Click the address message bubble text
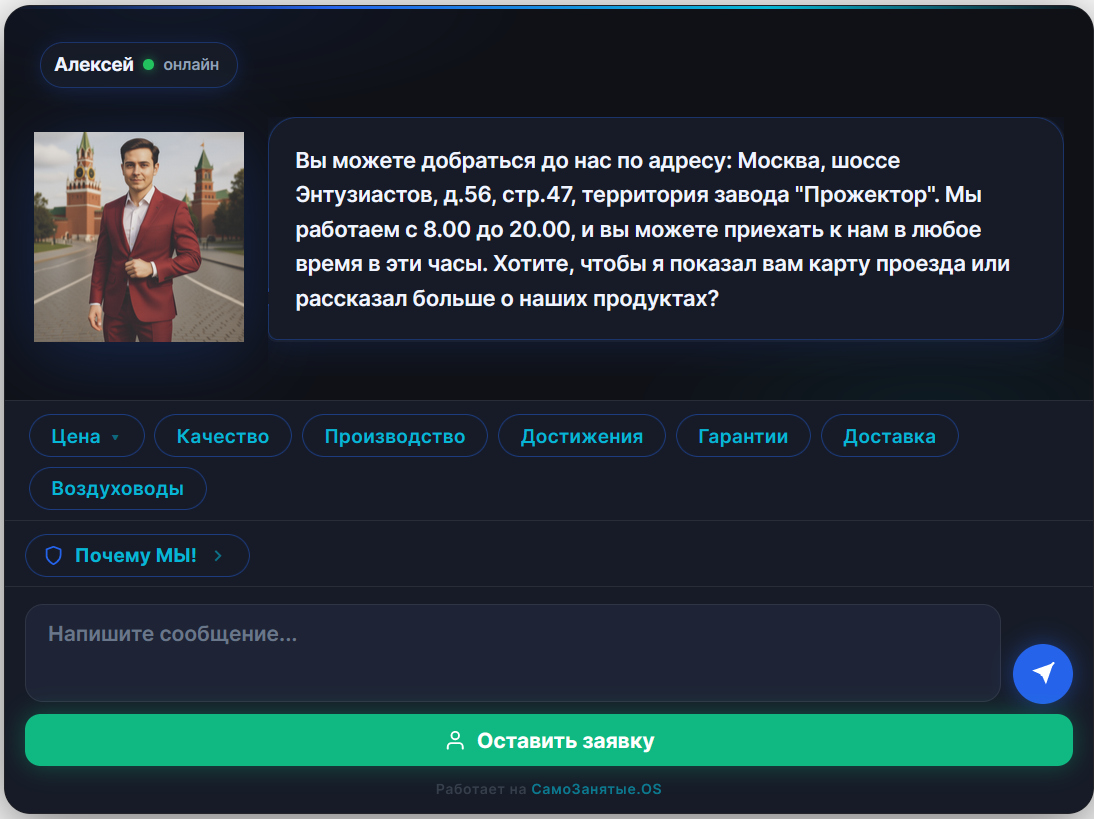 [652, 230]
